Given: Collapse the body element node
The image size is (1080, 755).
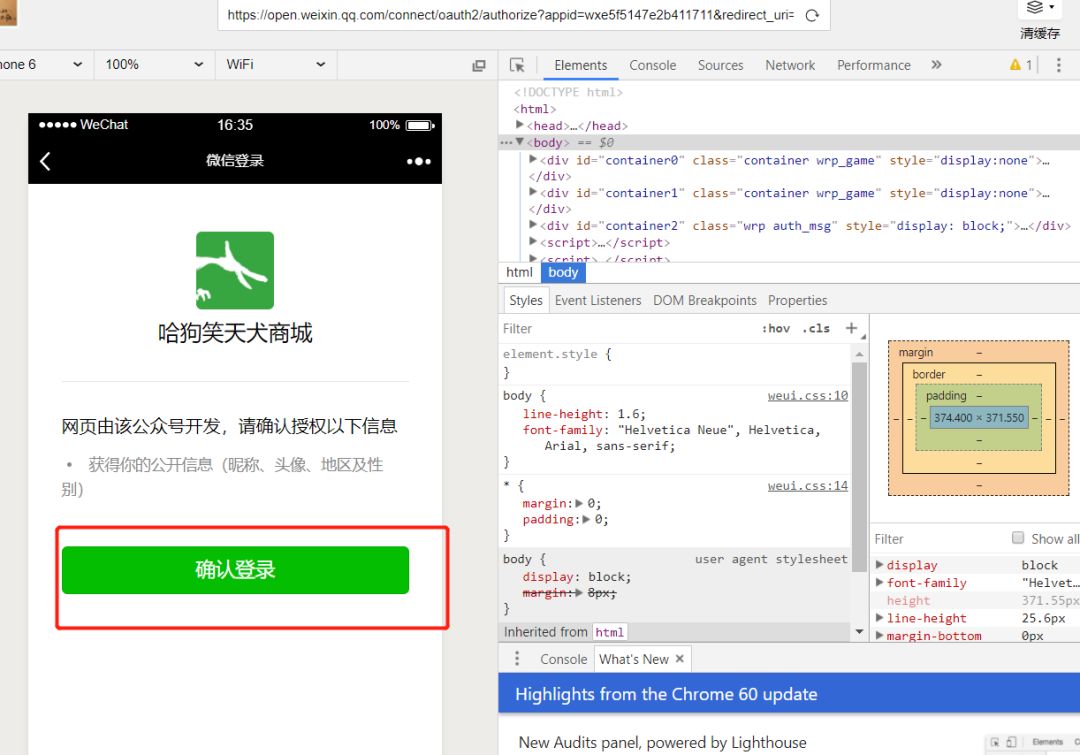Looking at the screenshot, I should tap(520, 142).
